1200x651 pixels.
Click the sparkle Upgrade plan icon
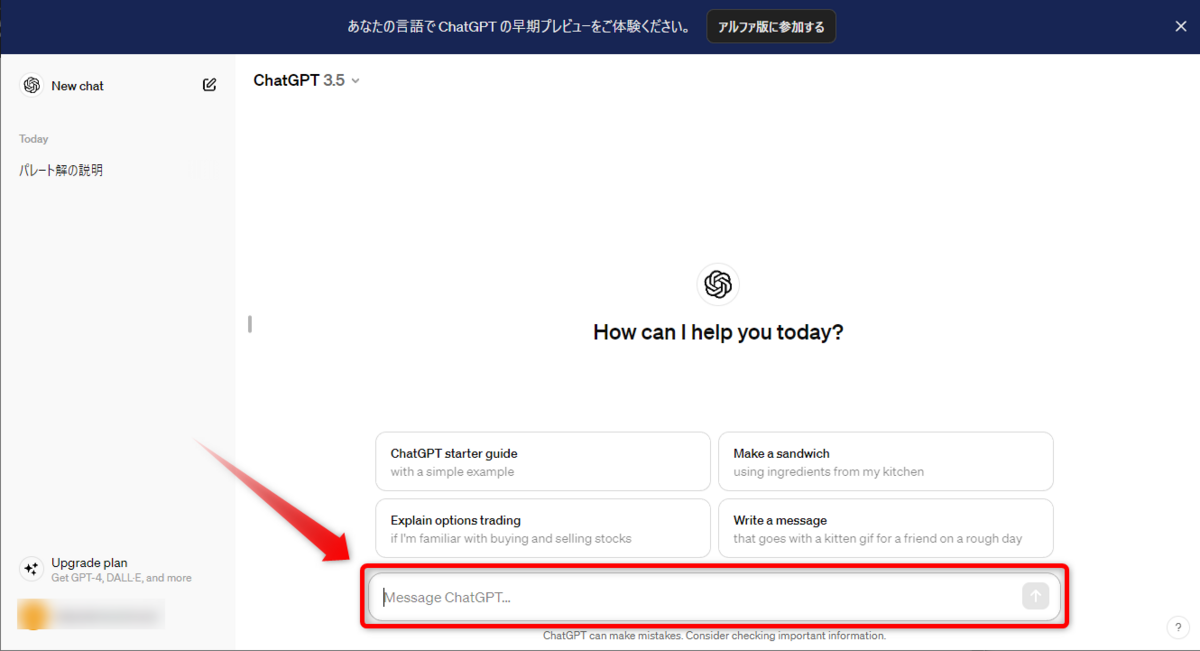(31, 569)
